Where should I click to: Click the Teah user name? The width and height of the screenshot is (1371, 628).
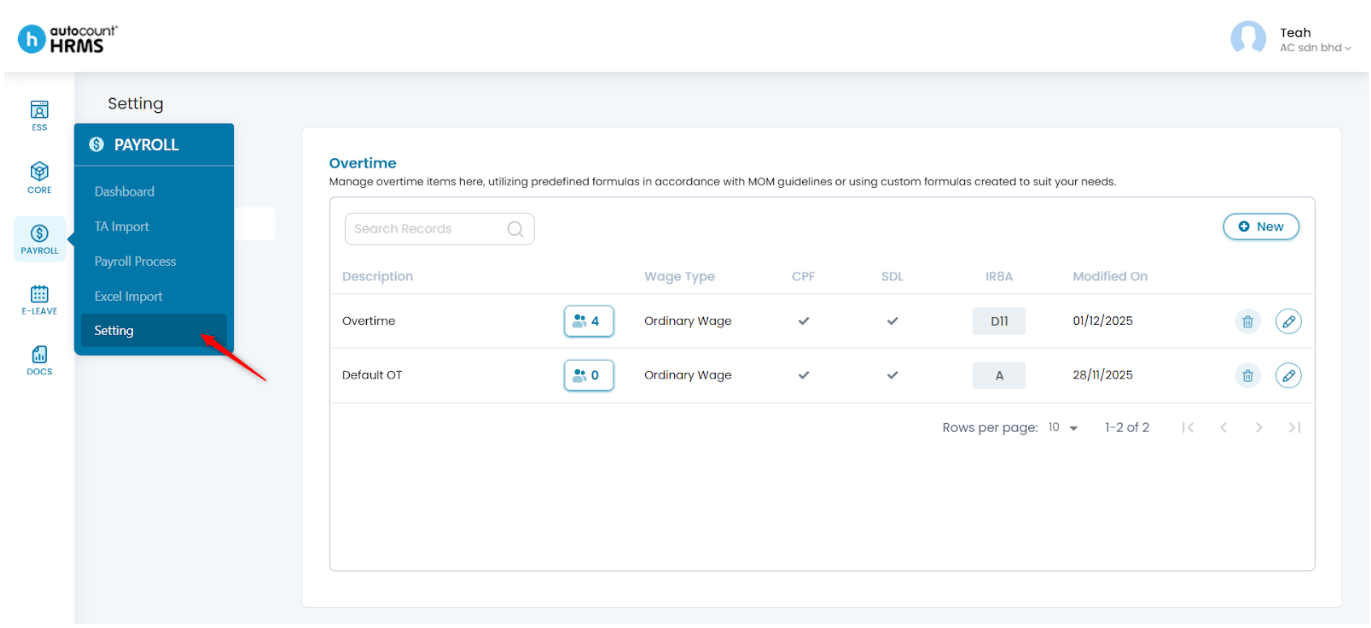(1295, 32)
